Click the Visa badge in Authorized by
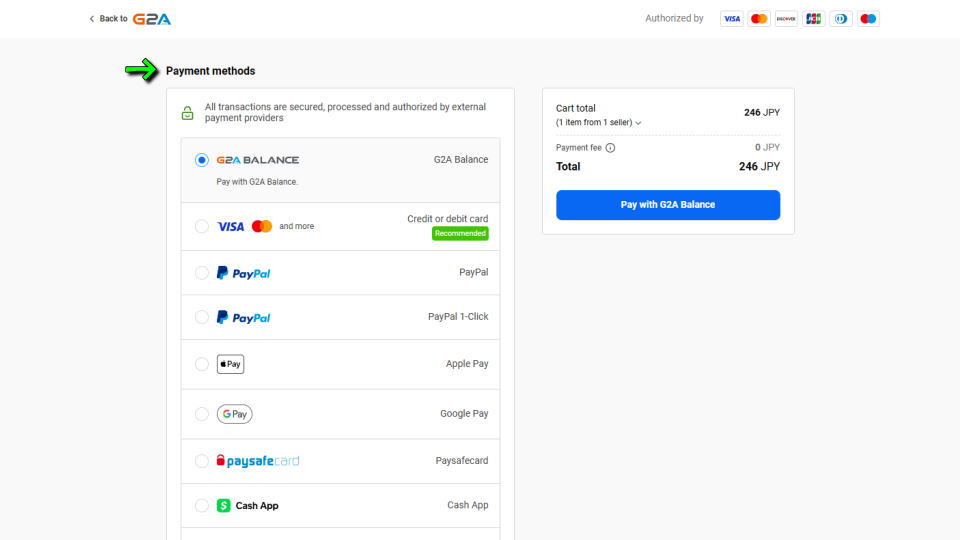This screenshot has height=540, width=960. point(732,19)
